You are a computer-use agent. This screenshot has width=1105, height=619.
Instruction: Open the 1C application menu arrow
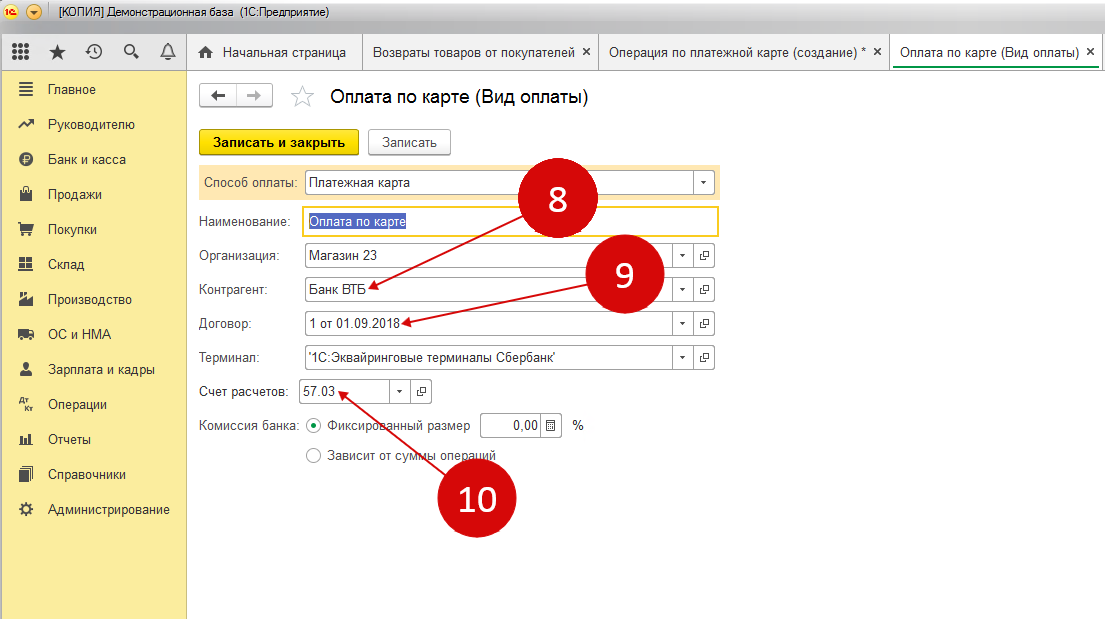click(x=33, y=12)
